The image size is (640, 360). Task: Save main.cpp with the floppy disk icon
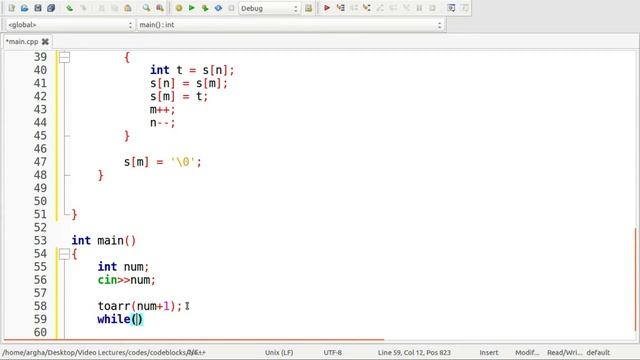38,8
